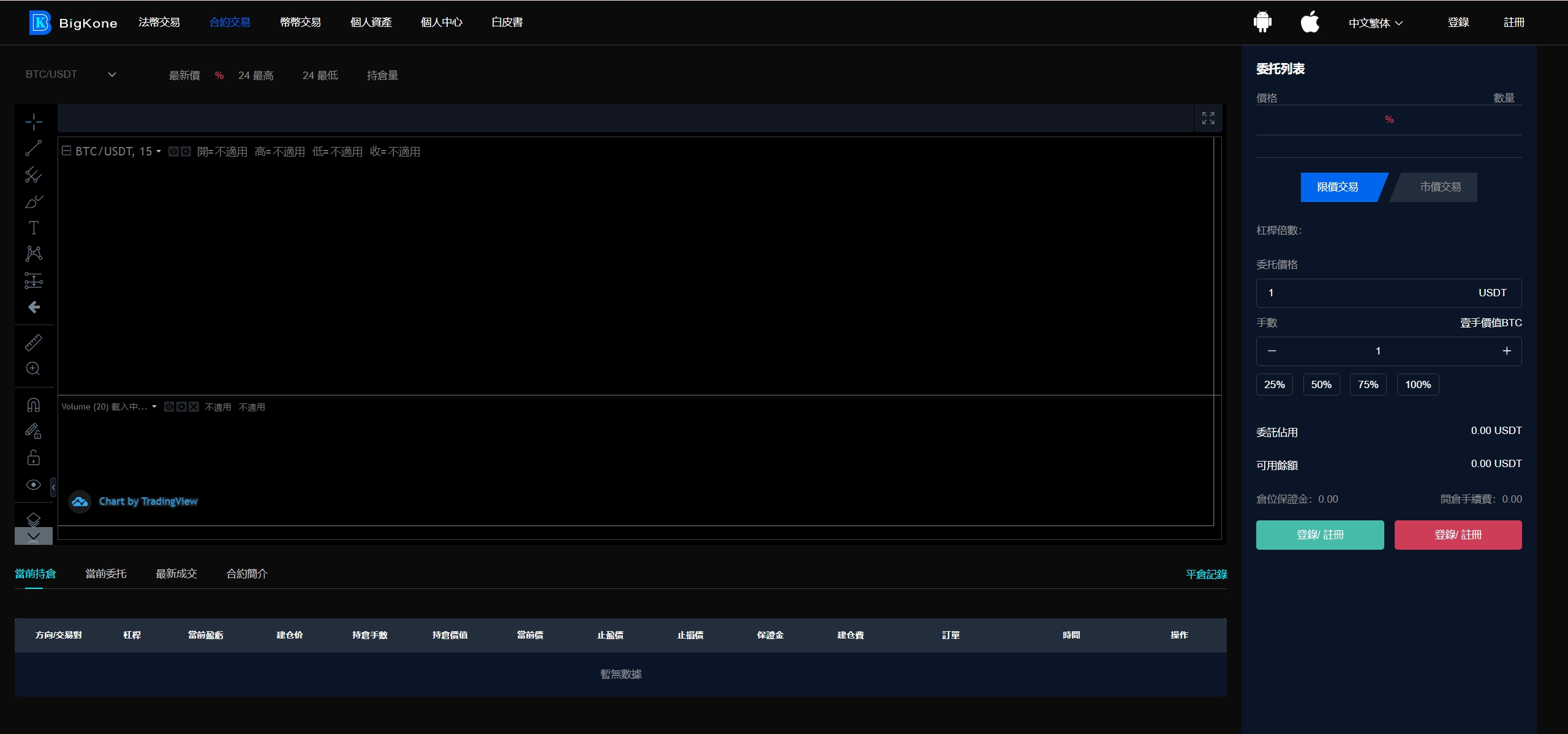Remove the Volume indicator with X
This screenshot has width=1568, height=734.
pyautogui.click(x=194, y=406)
